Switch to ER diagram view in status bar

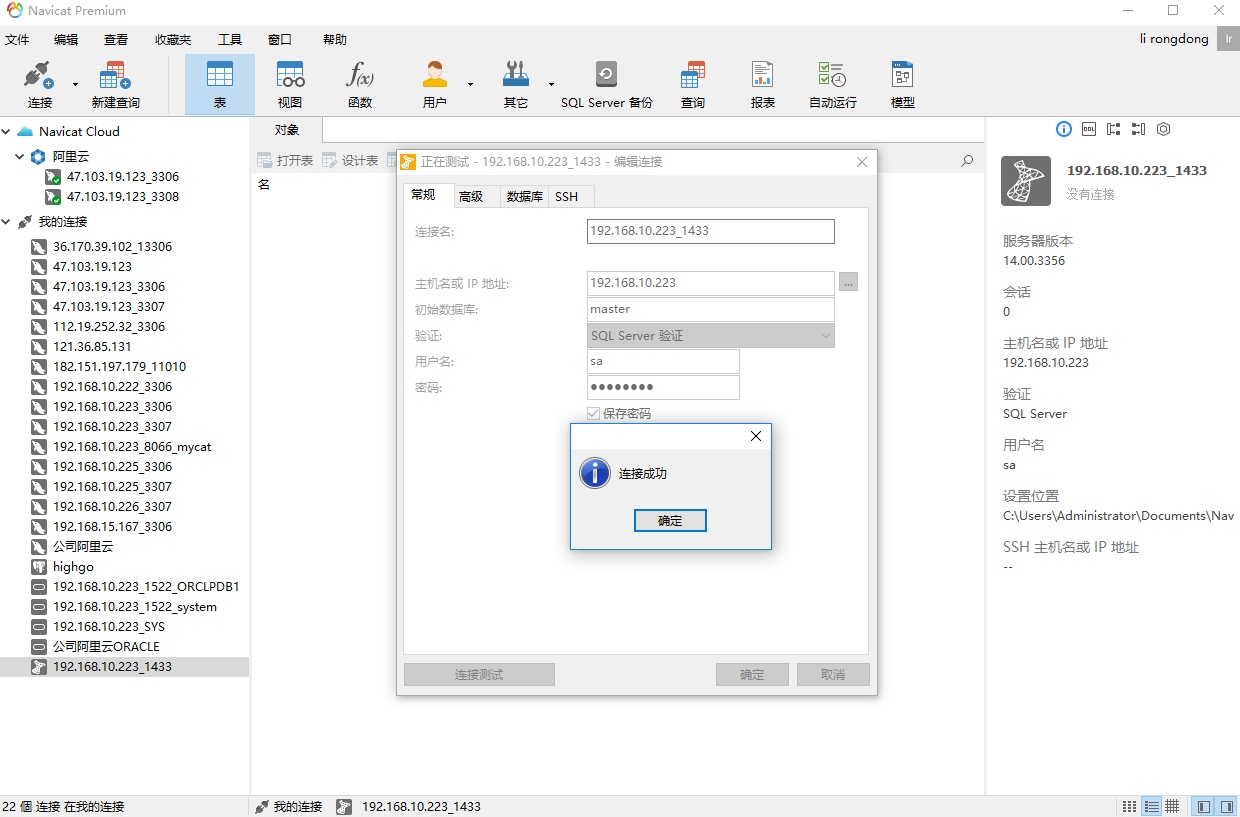(1172, 806)
